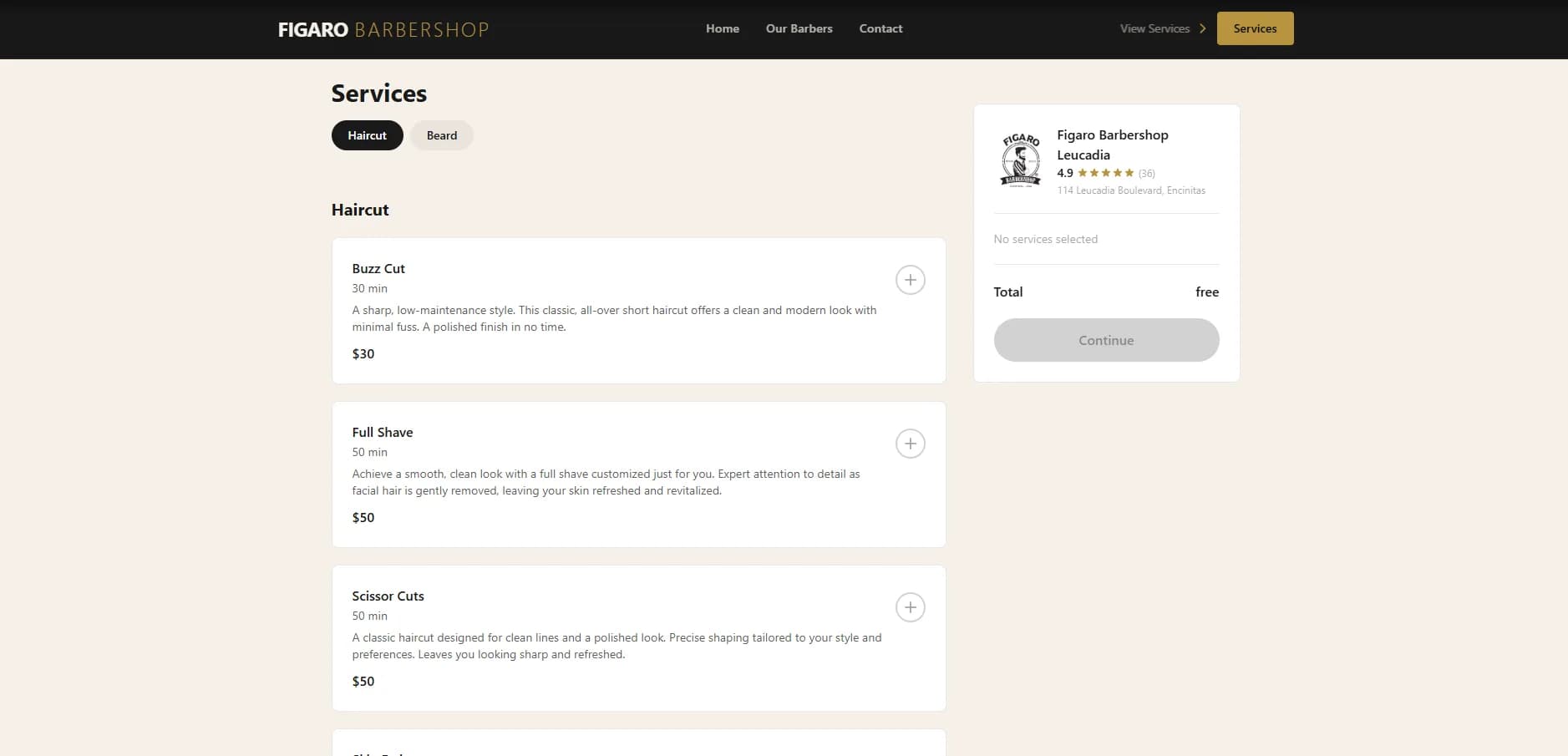Open the (36) reviews count
The width and height of the screenshot is (1568, 756).
coord(1147,174)
